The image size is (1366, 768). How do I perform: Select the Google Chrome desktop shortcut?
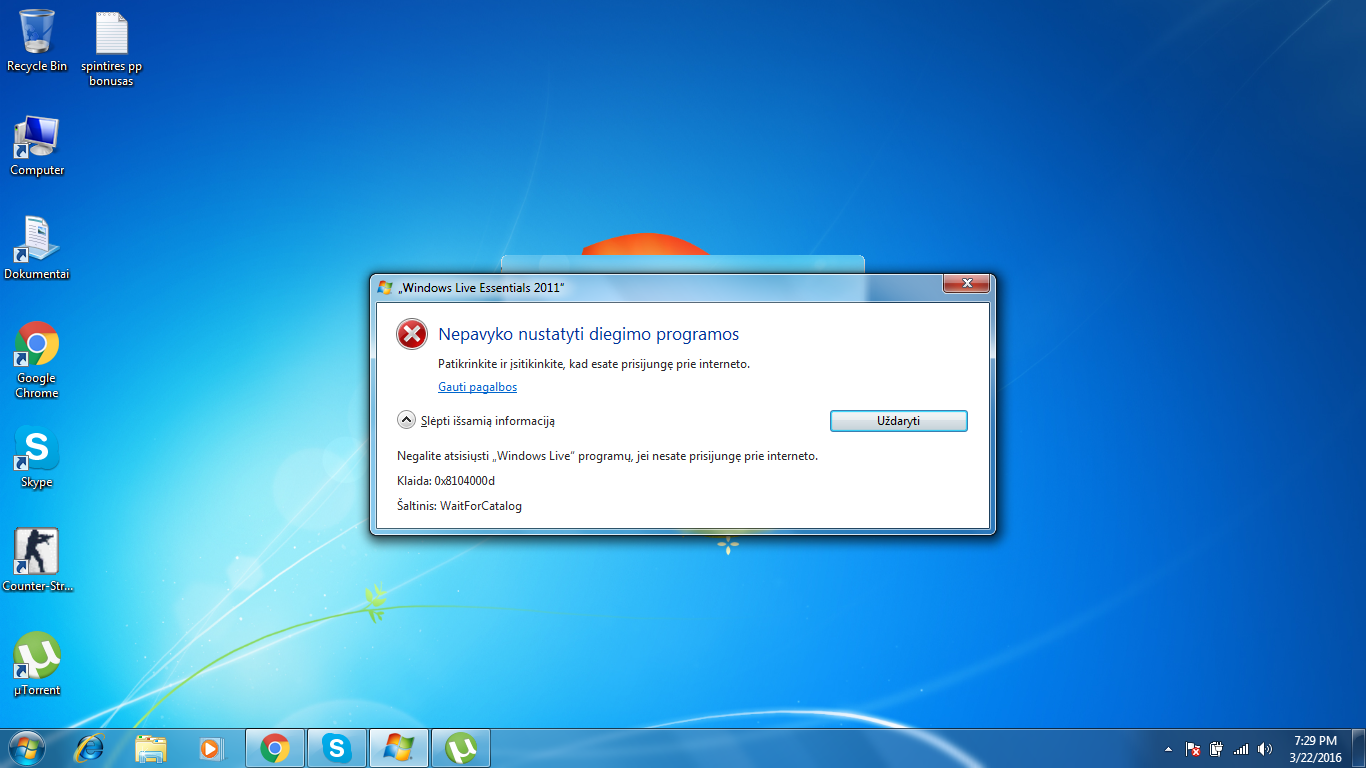tap(37, 360)
